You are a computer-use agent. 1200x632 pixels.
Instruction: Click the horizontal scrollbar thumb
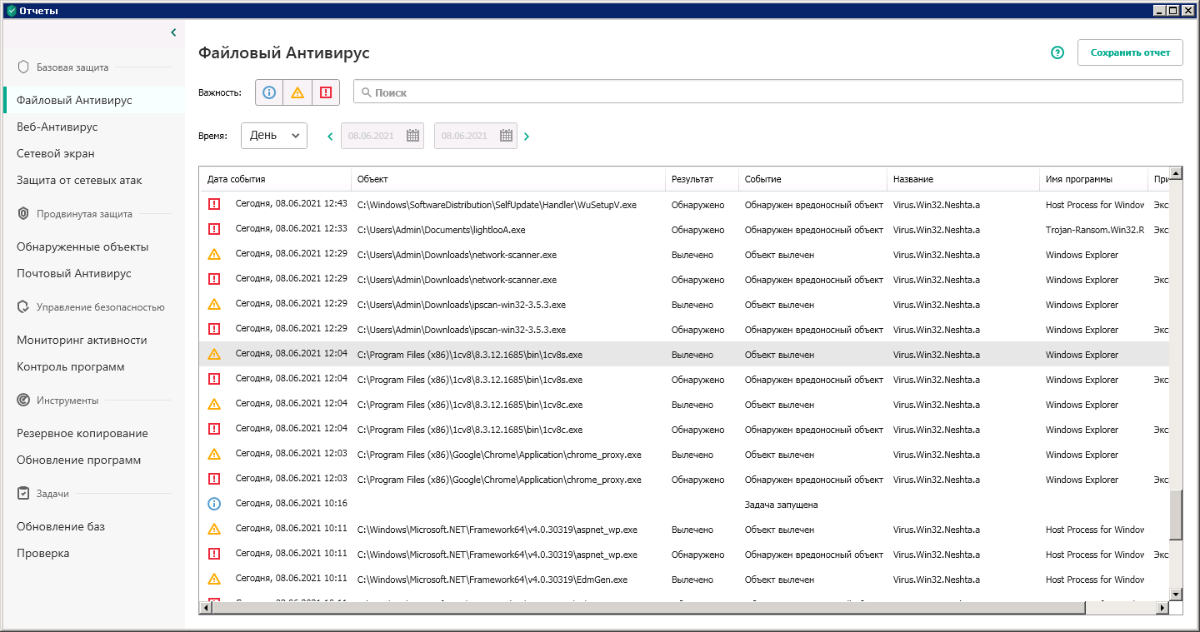tap(640, 607)
